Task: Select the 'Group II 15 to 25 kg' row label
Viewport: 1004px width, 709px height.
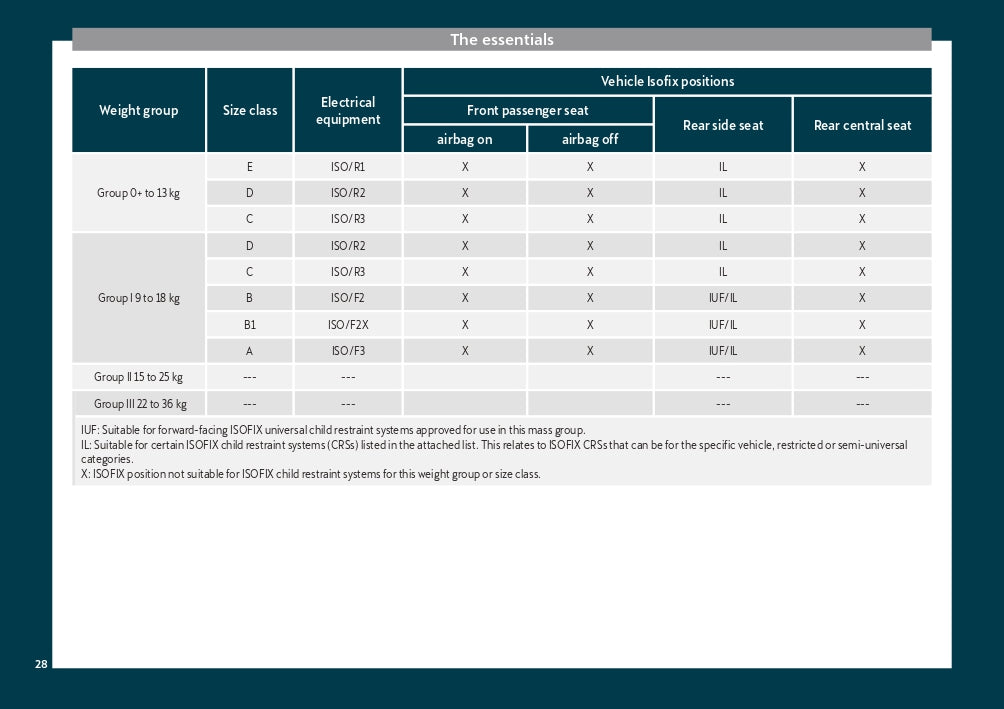Action: tap(139, 377)
